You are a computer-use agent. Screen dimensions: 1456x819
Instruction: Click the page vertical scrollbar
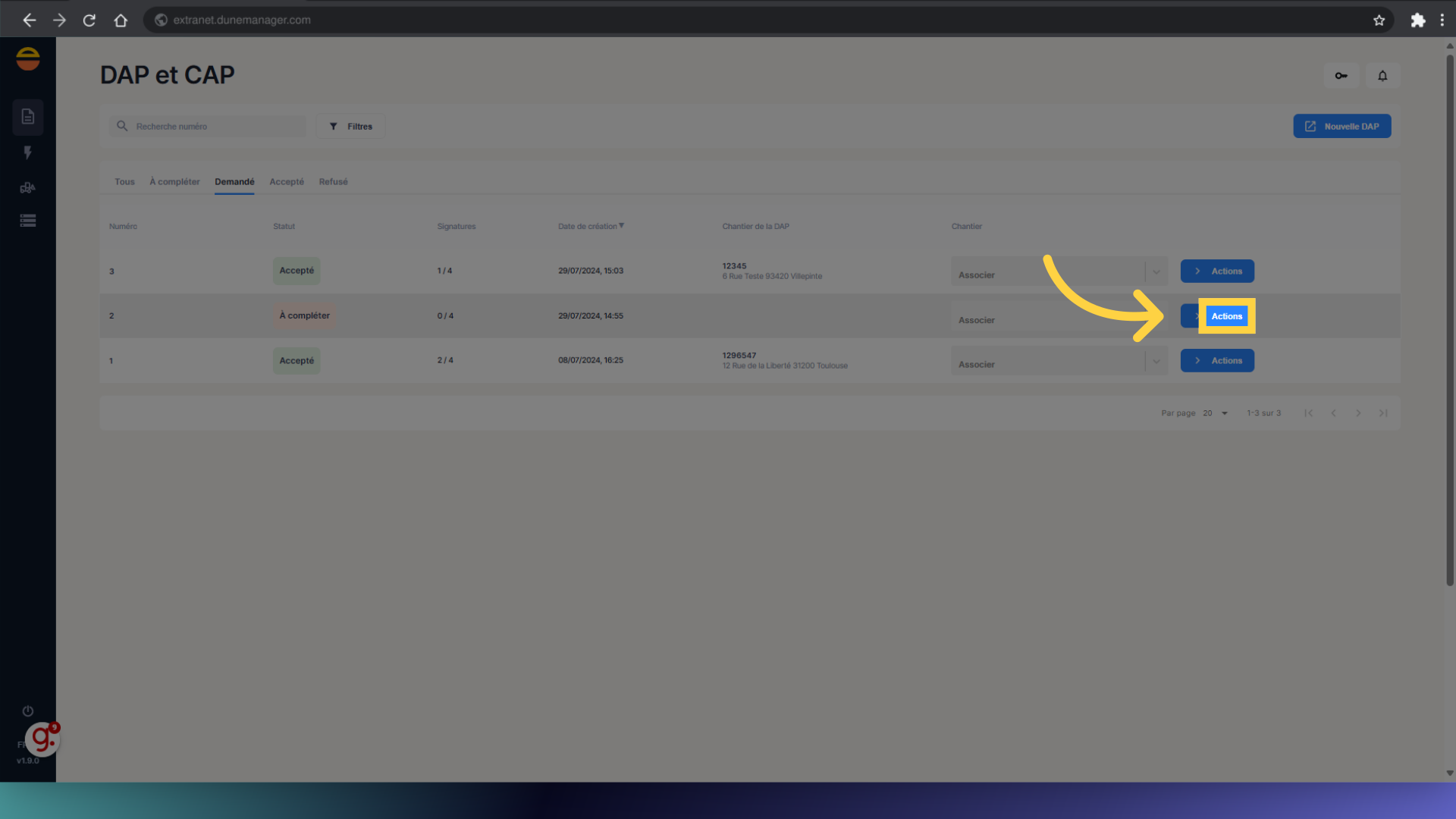1449,318
